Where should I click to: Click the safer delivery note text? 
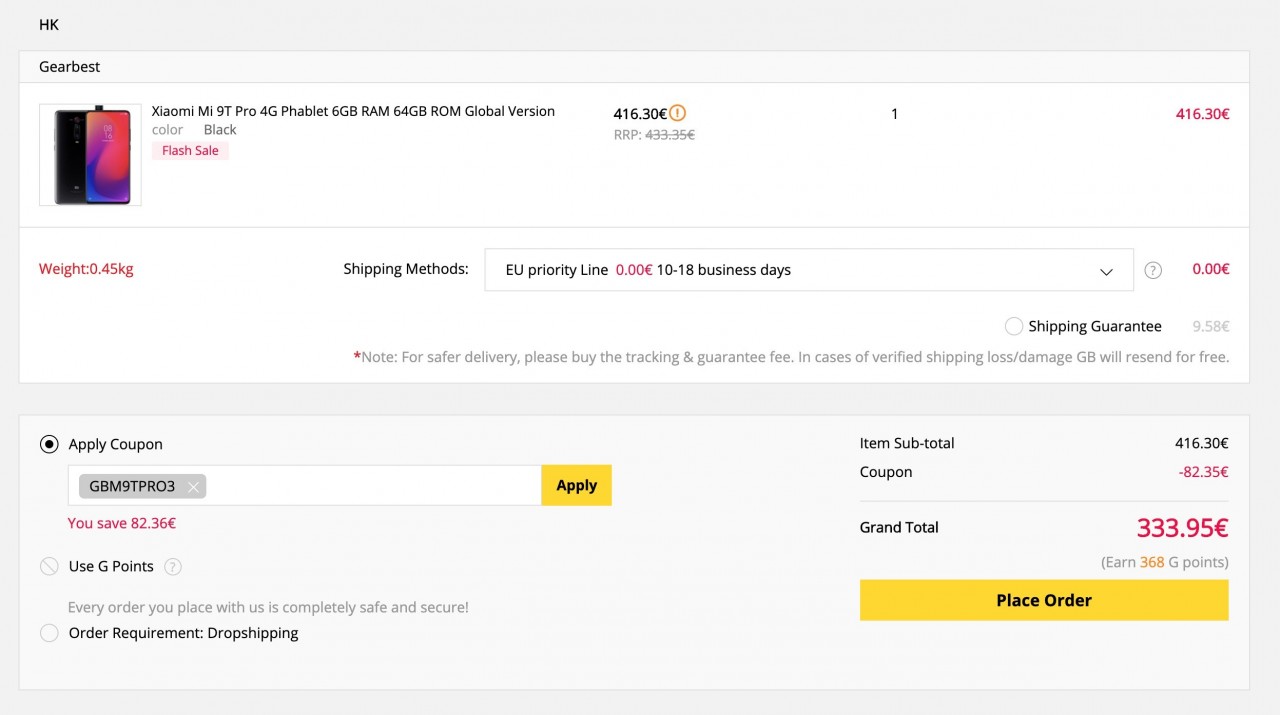coord(791,357)
